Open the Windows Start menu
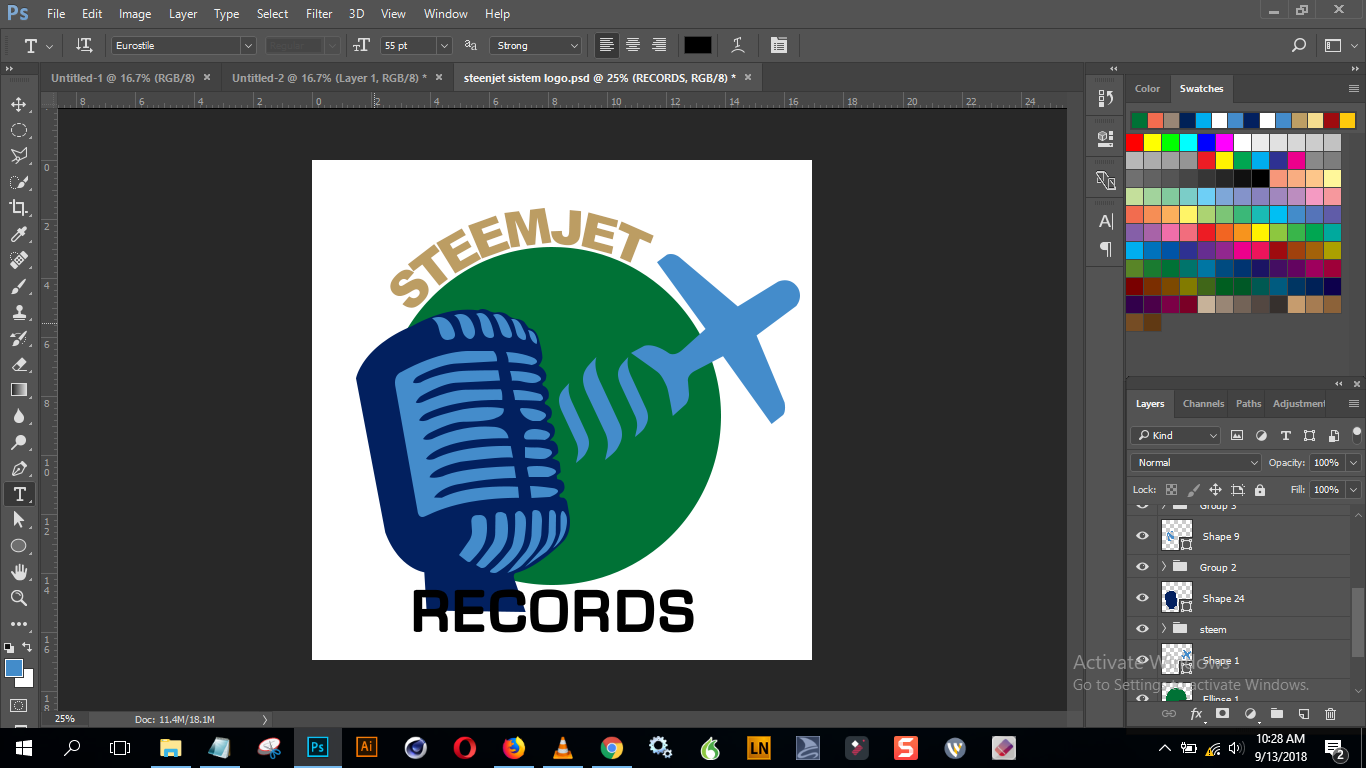 (x=23, y=747)
